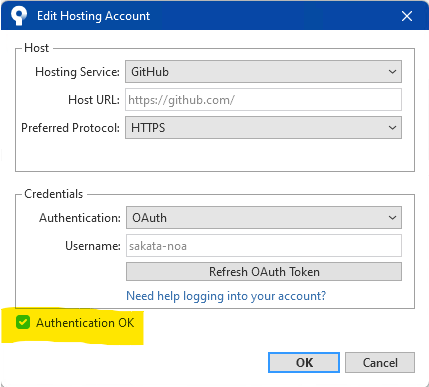Focus the Host URL field
This screenshot has width=429, height=387.
pos(263,100)
